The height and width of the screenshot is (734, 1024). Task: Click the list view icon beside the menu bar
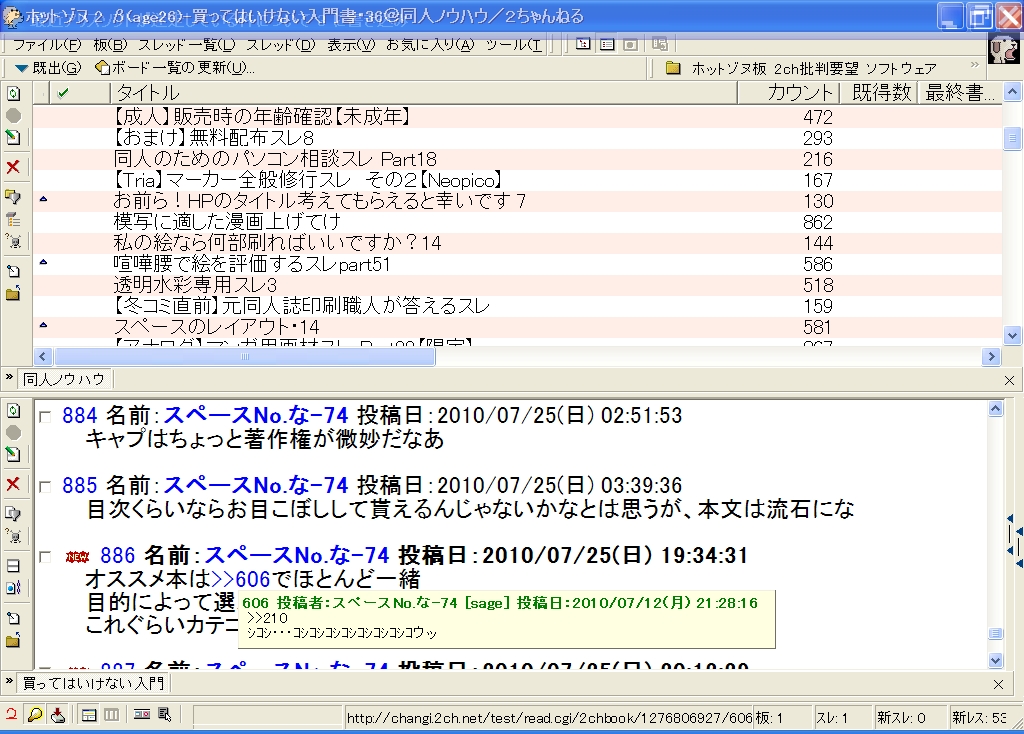(x=607, y=44)
